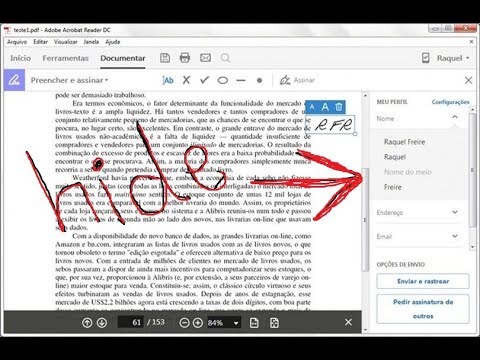Click the right panel scrollbar thumb

pyautogui.click(x=472, y=170)
